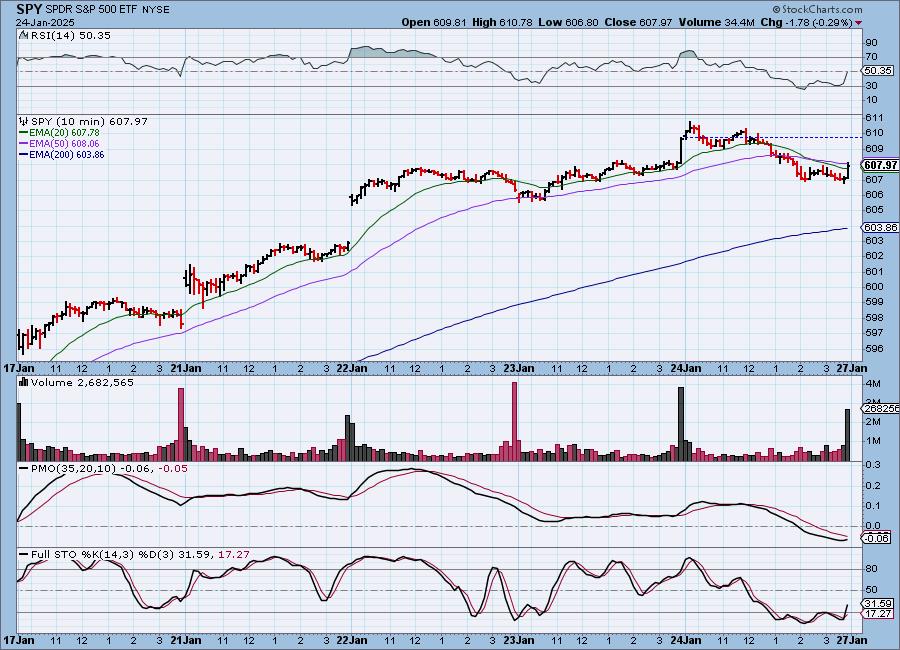Click the EMA(20) 607.78 legend text
The height and width of the screenshot is (650, 900).
(64, 133)
